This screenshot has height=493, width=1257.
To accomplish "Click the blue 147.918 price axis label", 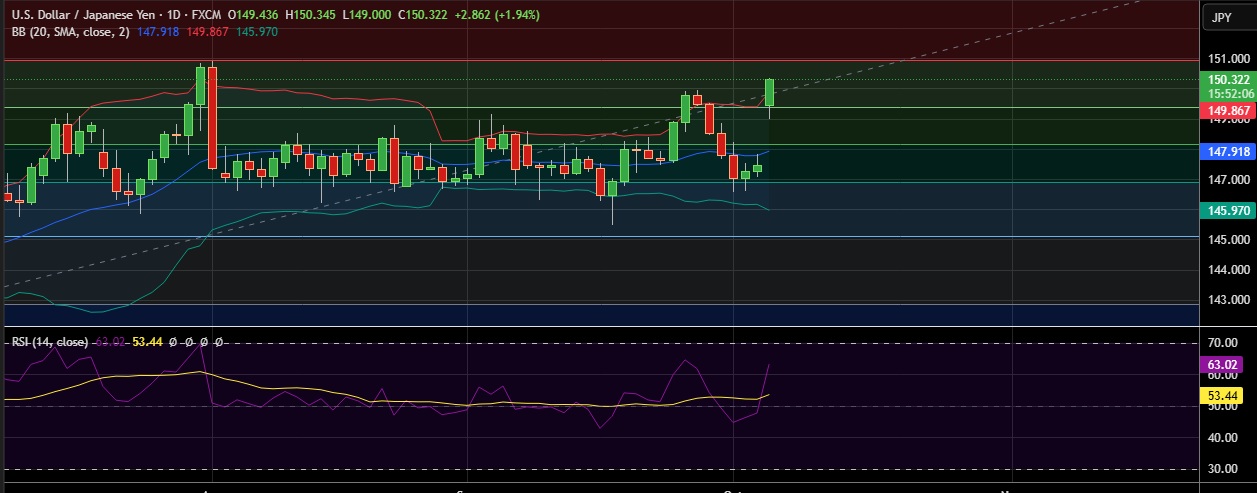I will pos(1228,152).
